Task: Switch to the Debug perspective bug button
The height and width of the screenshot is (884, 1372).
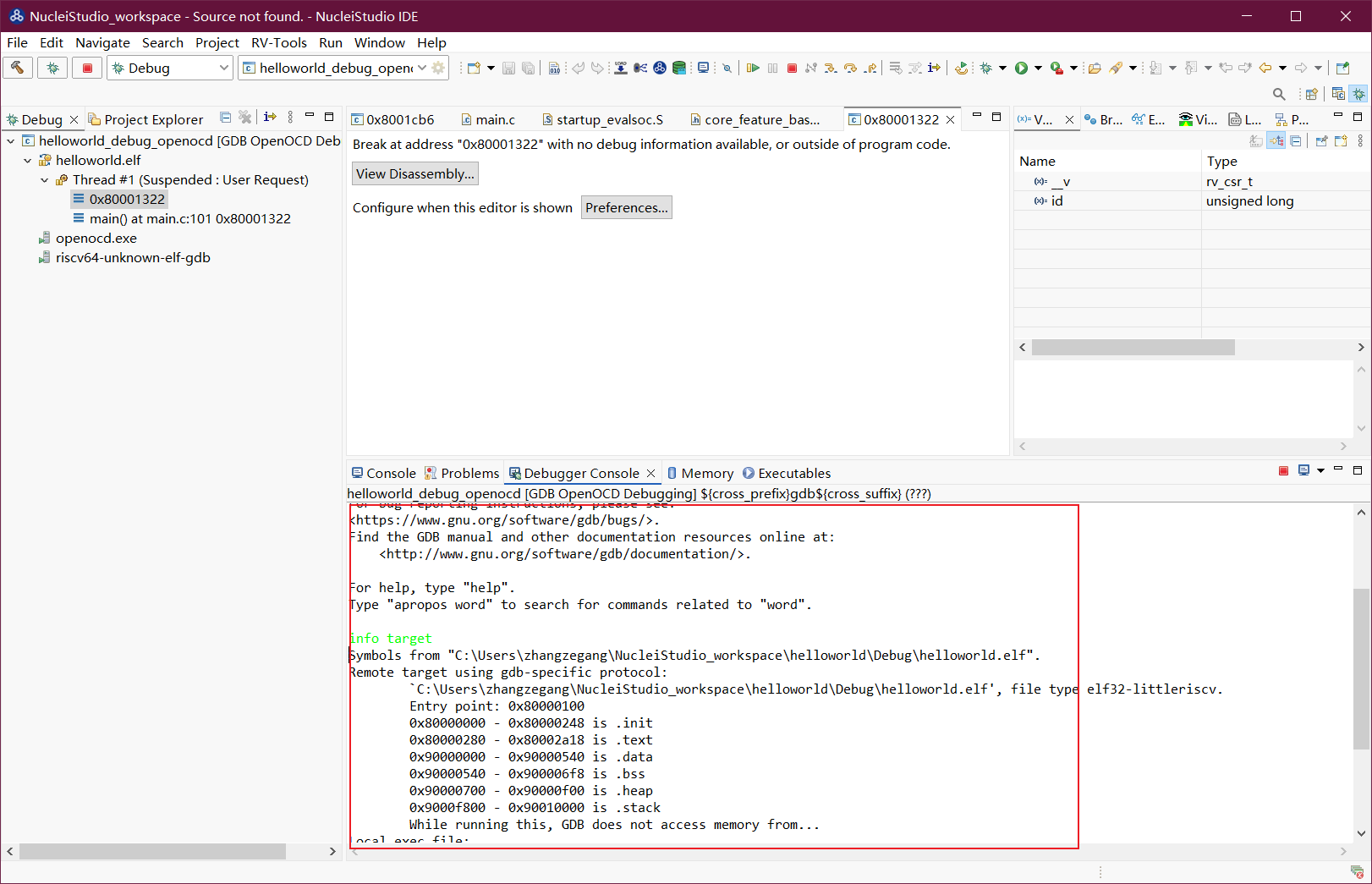Action: (x=1358, y=94)
